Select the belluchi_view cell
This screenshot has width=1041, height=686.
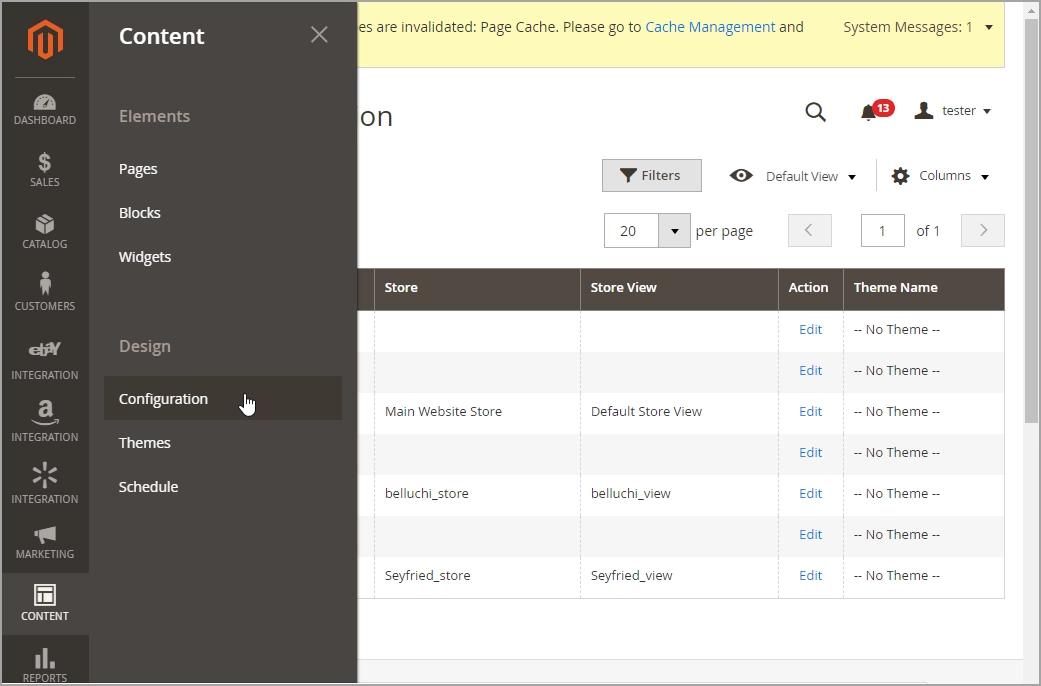coord(679,493)
